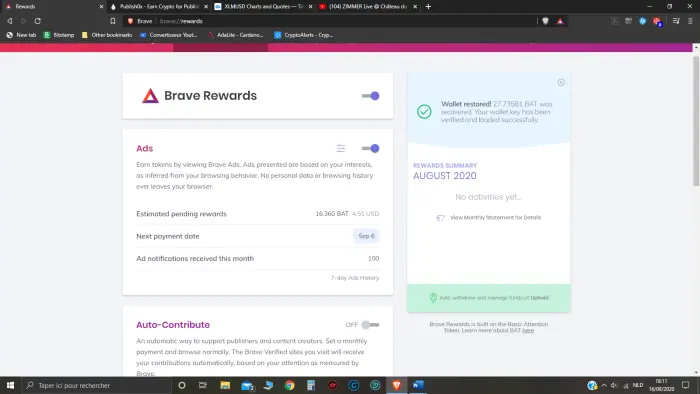Dismiss the Wallet restored notification
Image resolution: width=700 pixels, height=394 pixels.
tap(561, 82)
